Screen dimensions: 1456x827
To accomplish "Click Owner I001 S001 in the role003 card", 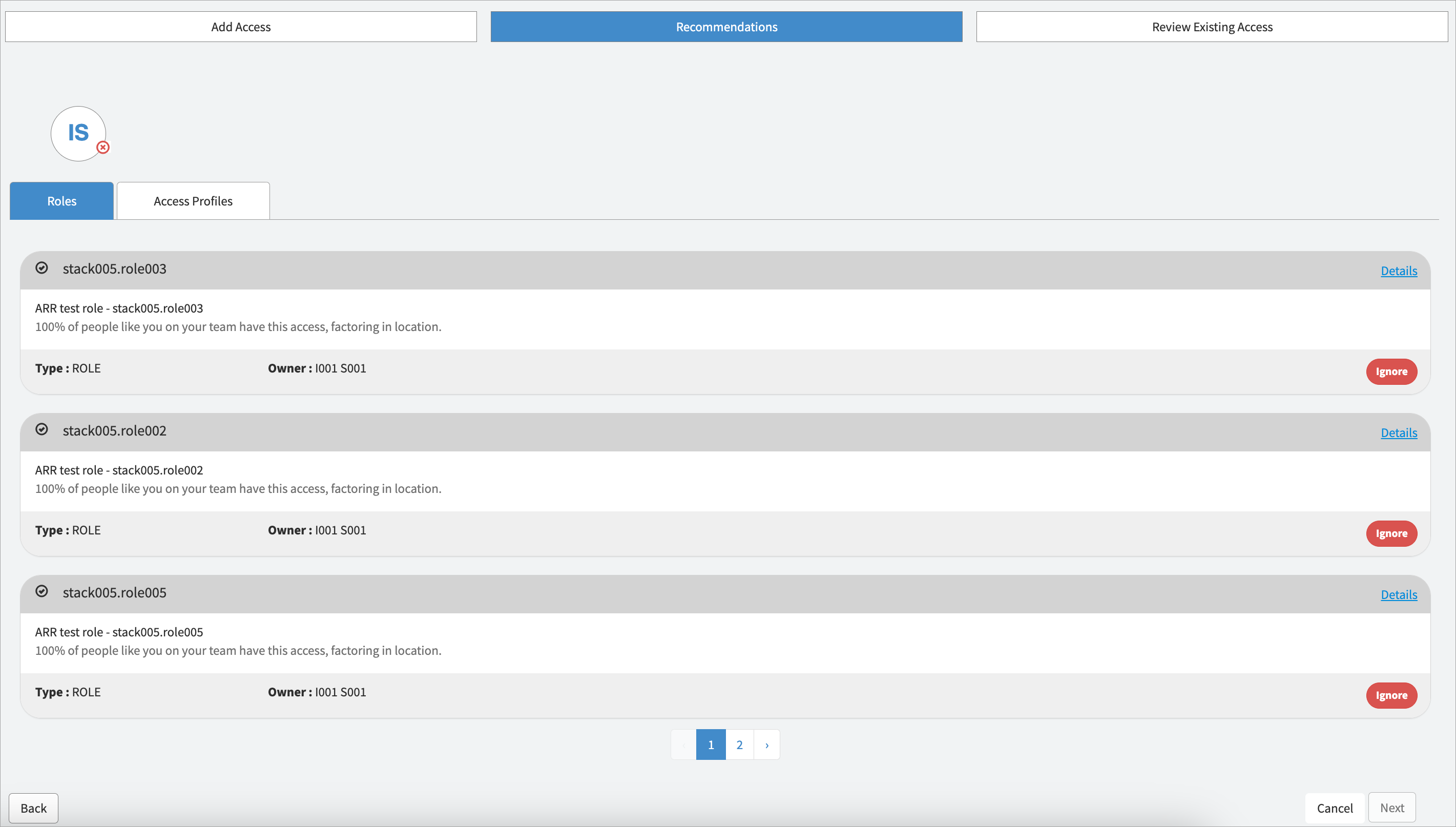I will coord(317,368).
